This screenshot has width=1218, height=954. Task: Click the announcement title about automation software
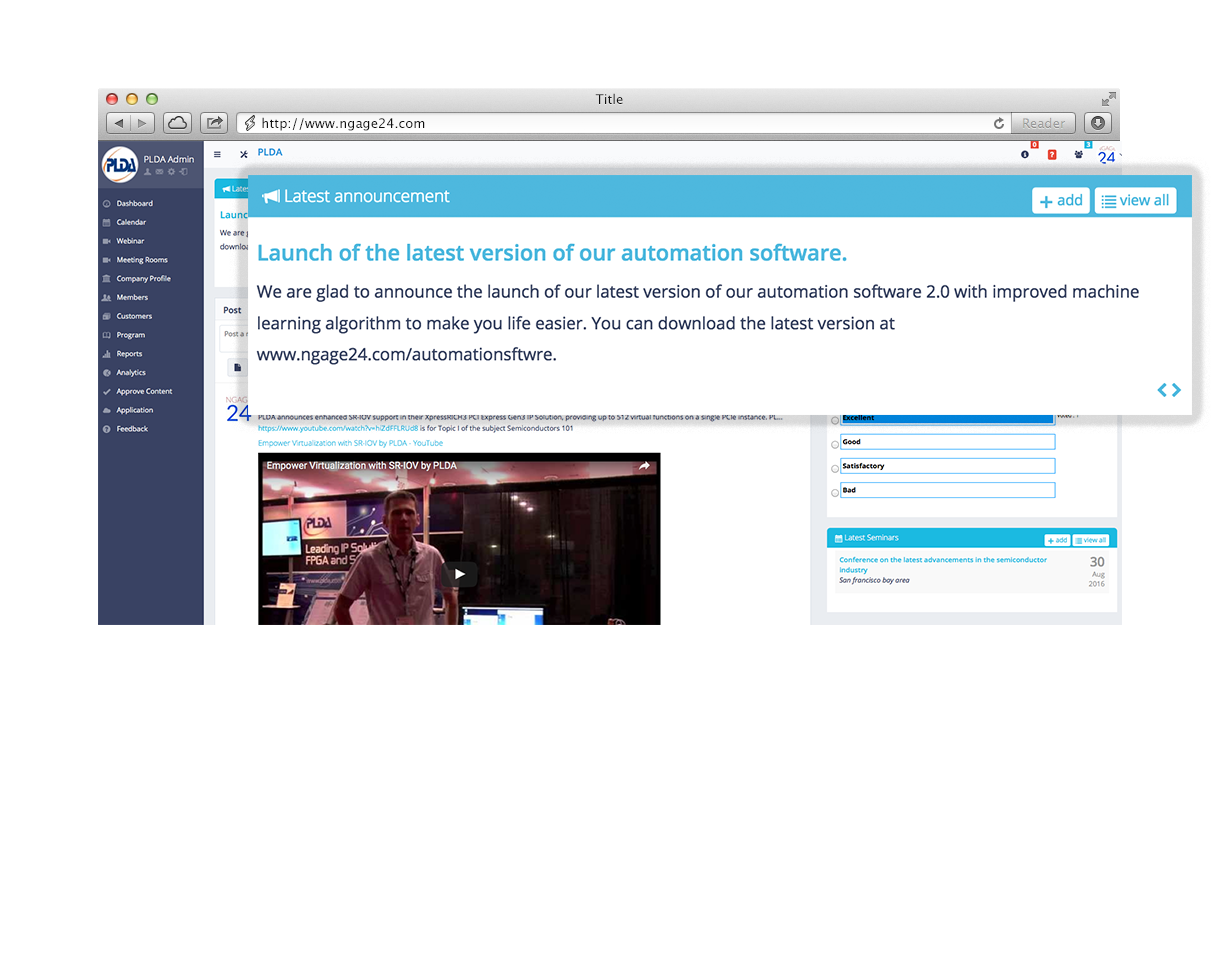coord(552,253)
